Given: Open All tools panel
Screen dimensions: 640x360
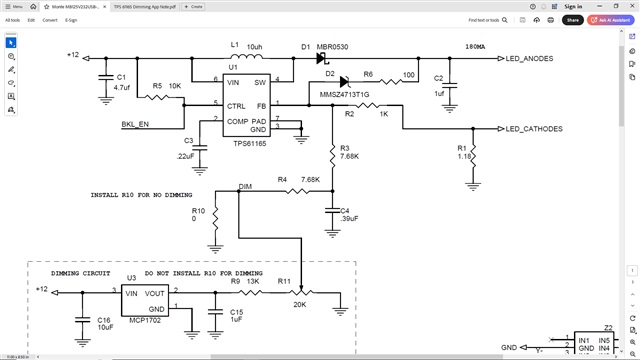Looking at the screenshot, I should point(12,20).
